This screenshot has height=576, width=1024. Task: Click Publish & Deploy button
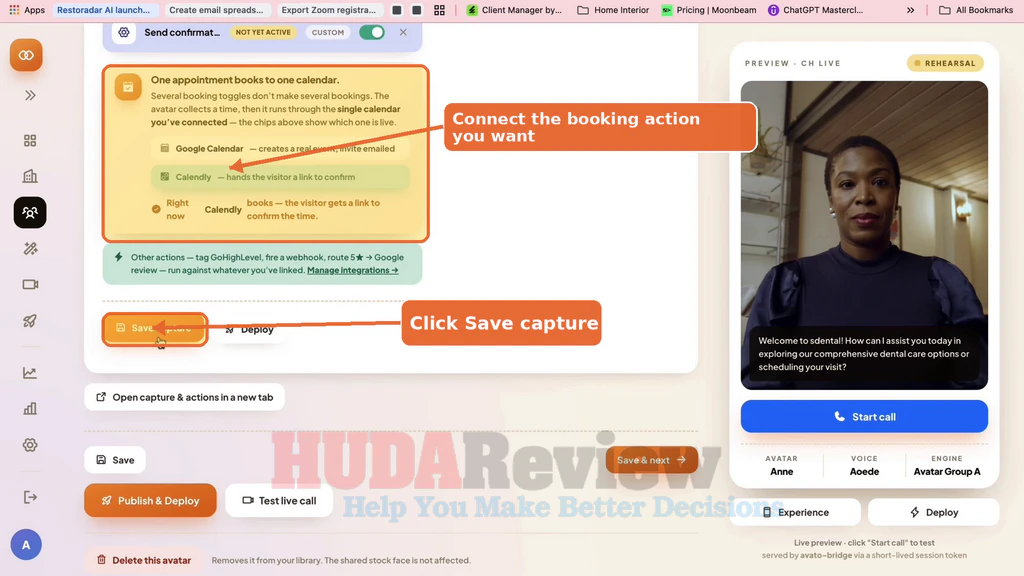pyautogui.click(x=150, y=500)
